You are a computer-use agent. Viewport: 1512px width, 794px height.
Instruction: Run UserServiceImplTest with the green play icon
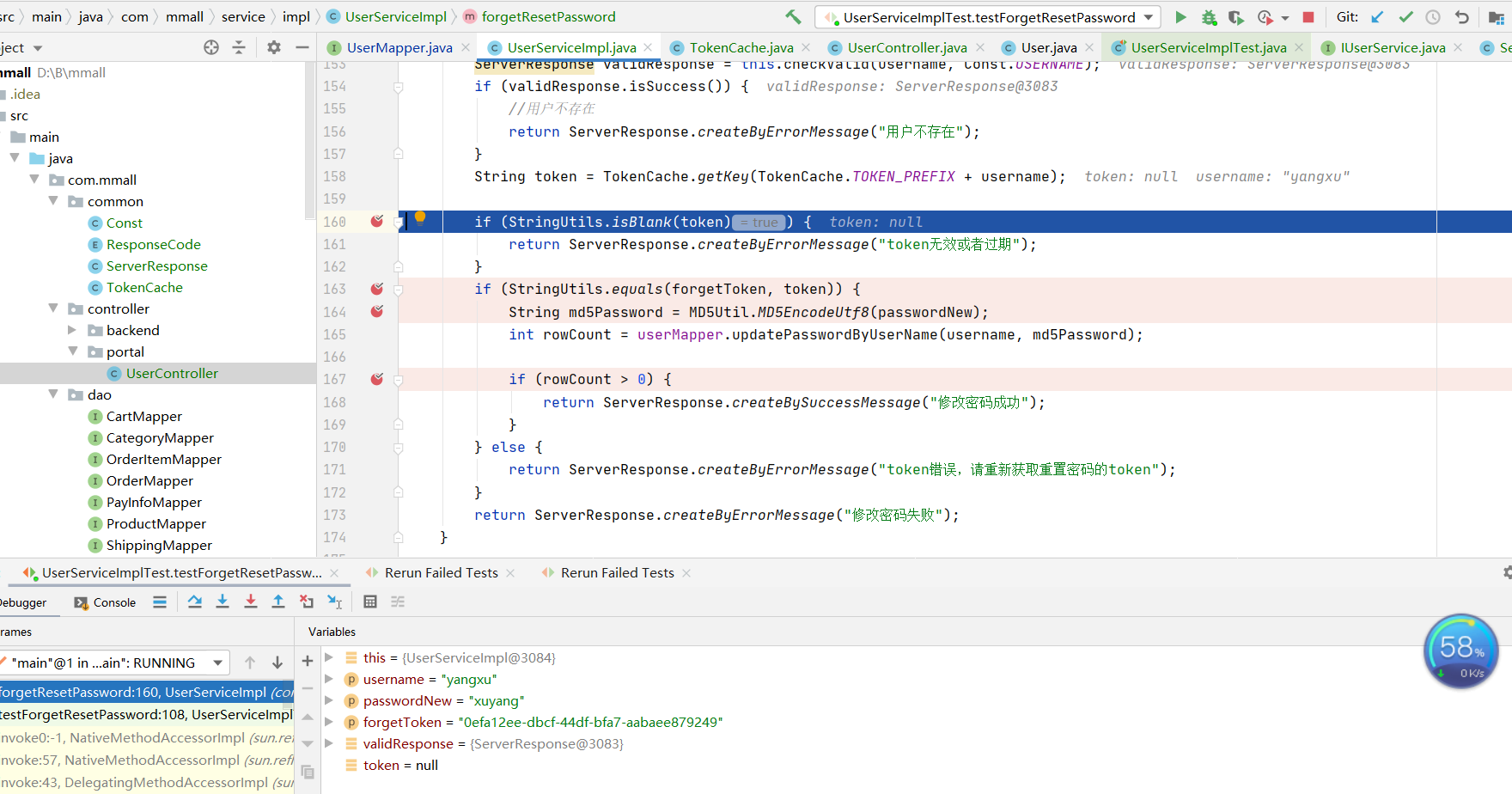tap(1181, 17)
